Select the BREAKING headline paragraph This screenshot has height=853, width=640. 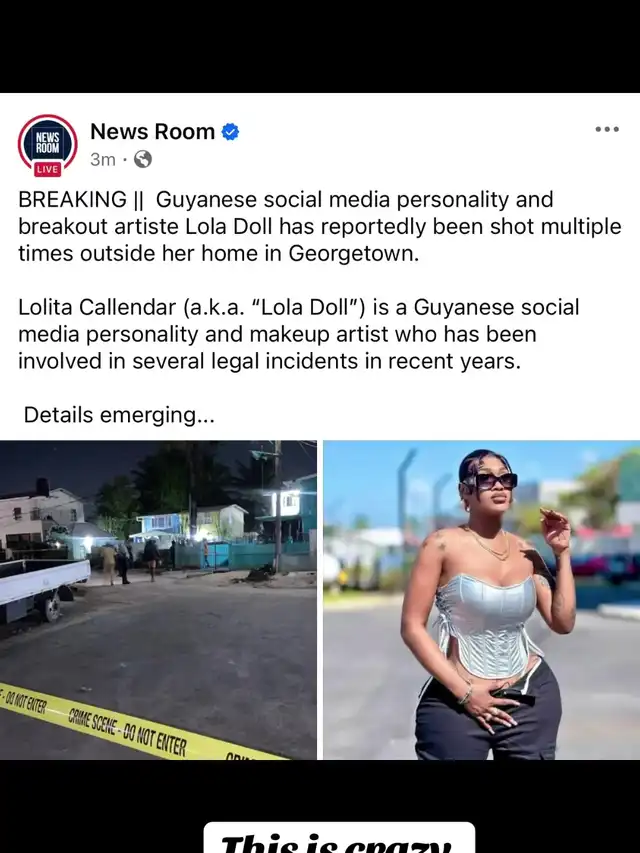click(319, 226)
